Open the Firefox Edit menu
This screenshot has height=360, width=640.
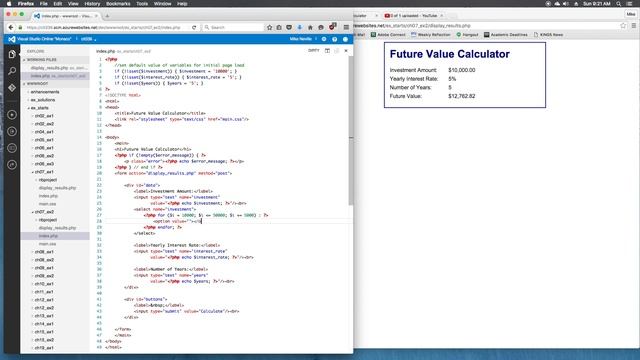pyautogui.click(x=58, y=4)
